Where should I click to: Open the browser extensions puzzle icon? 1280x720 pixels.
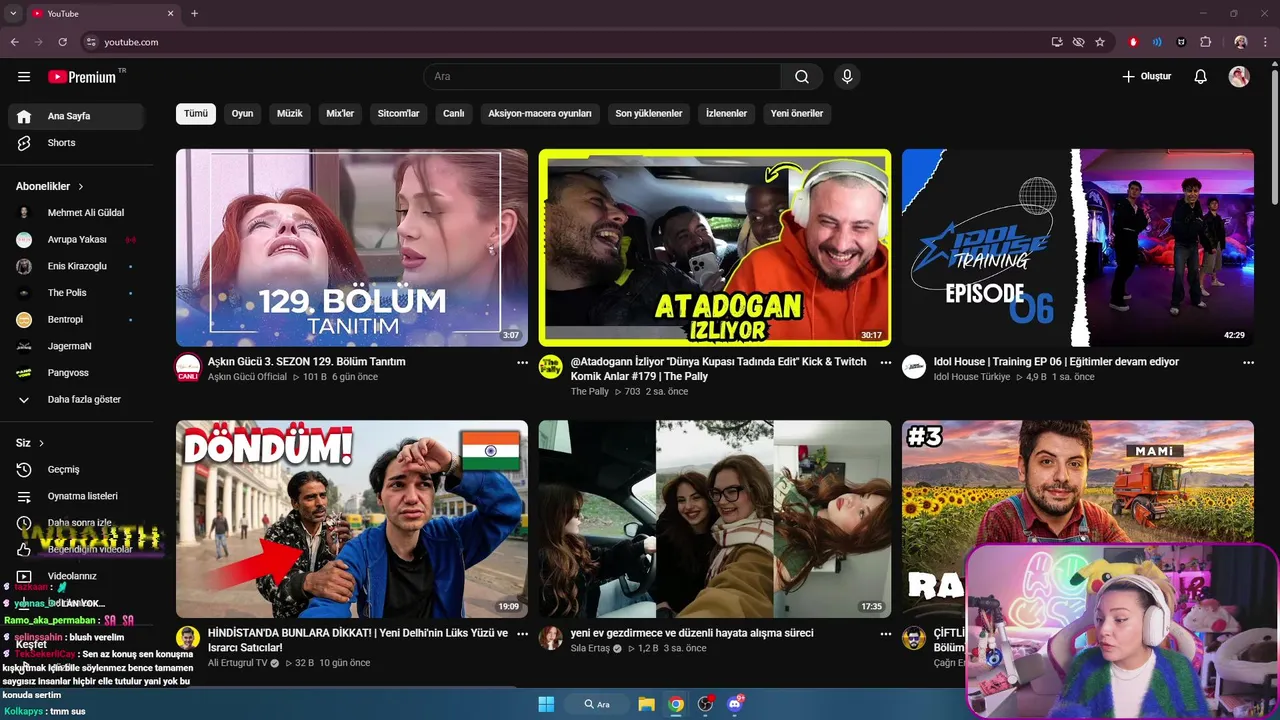click(1206, 42)
